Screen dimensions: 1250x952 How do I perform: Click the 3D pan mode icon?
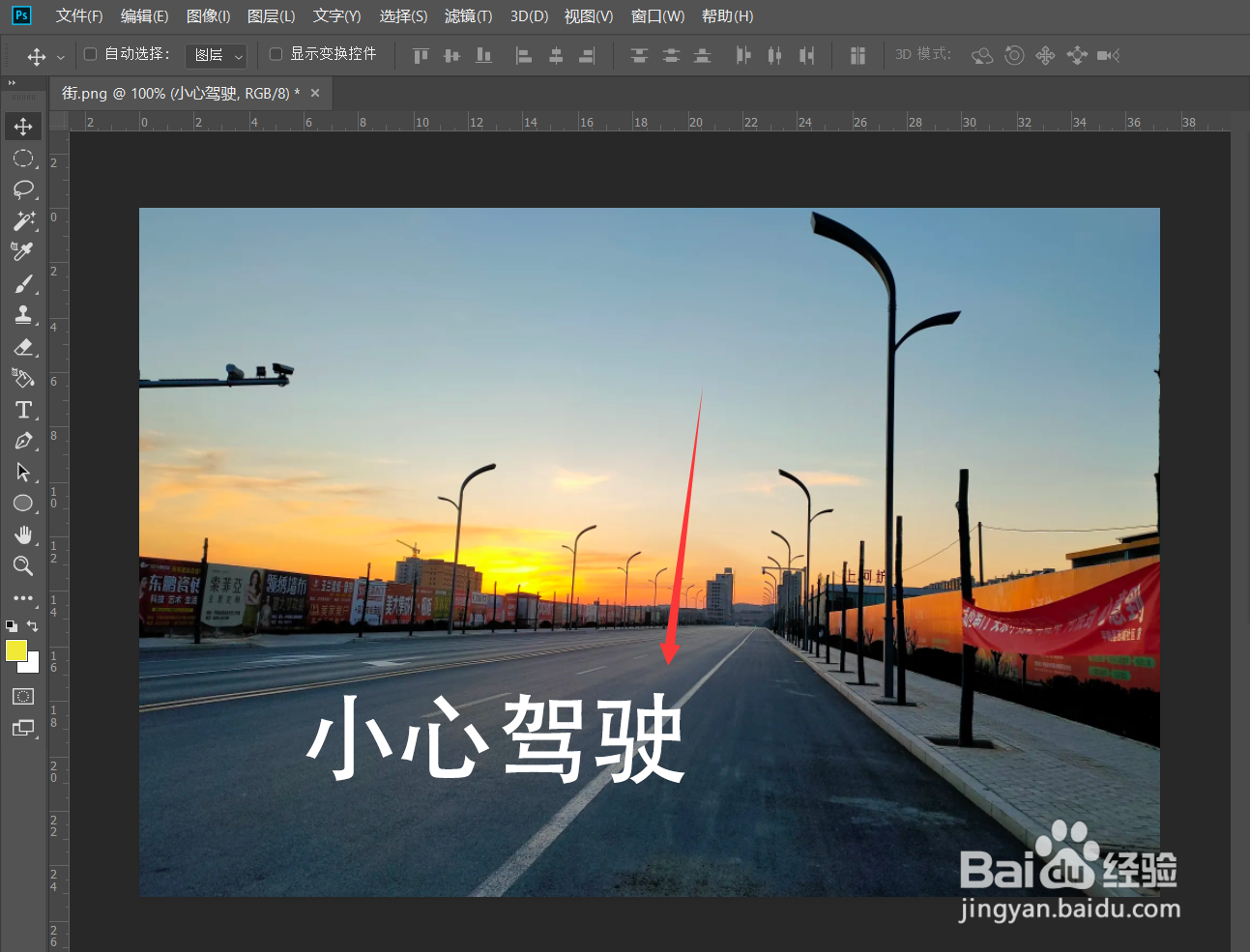tap(1045, 55)
